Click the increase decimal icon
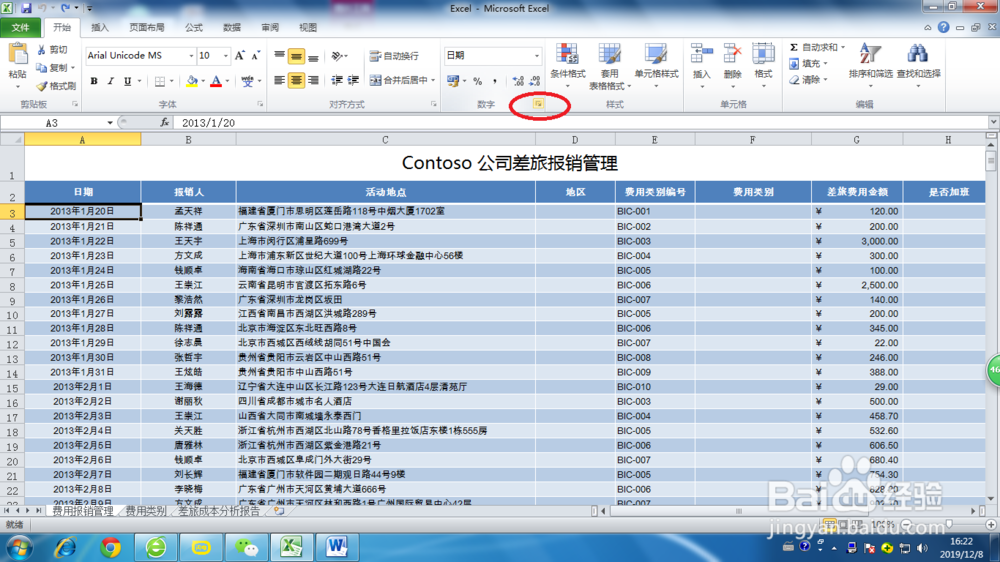This screenshot has height=562, width=1000. (x=518, y=81)
